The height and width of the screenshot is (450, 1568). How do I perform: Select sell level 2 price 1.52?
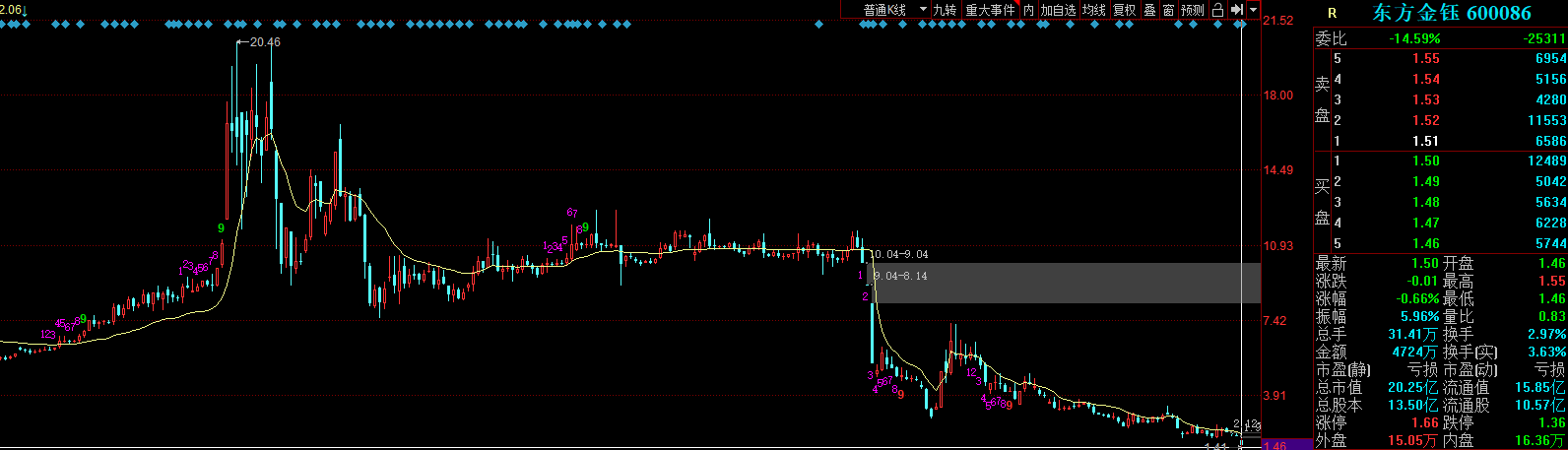click(x=1426, y=120)
